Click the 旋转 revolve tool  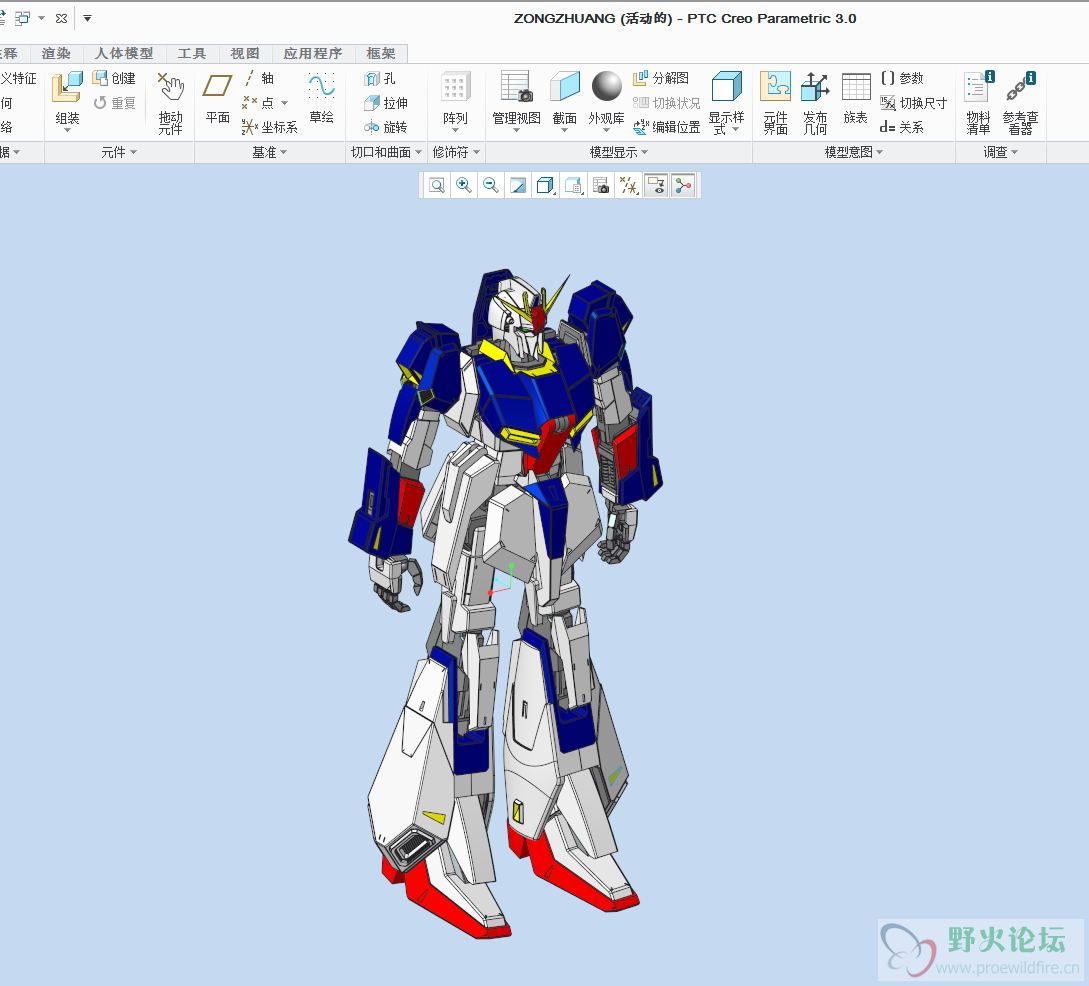coord(386,127)
